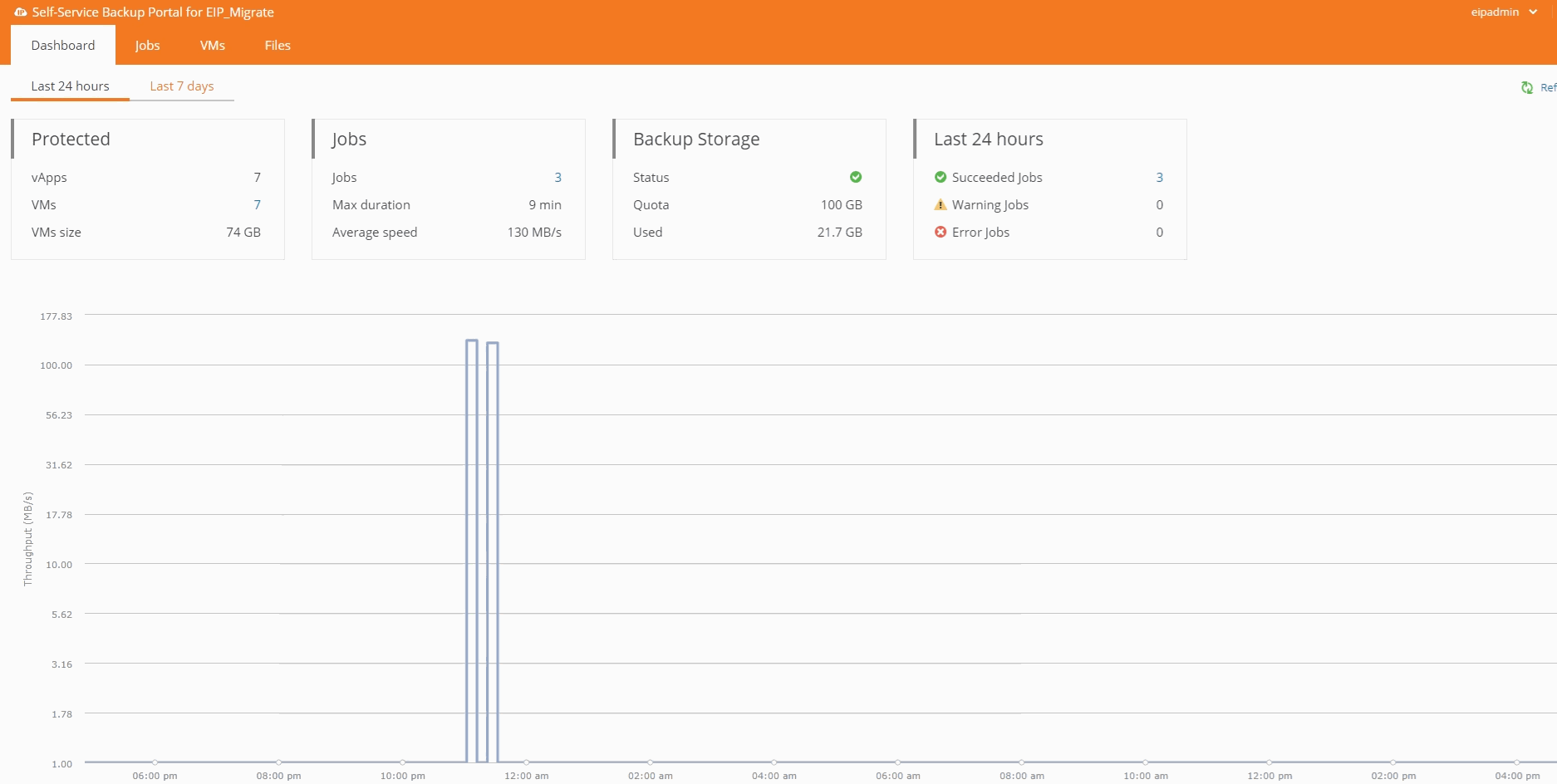Select the Dashboard tab

point(63,46)
